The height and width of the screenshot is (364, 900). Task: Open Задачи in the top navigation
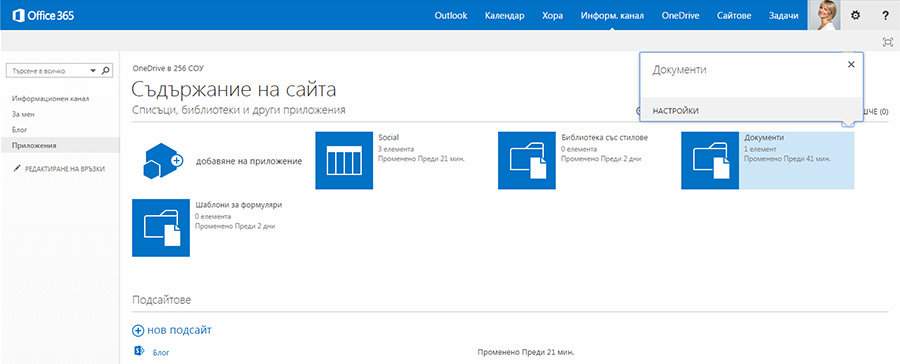click(783, 16)
